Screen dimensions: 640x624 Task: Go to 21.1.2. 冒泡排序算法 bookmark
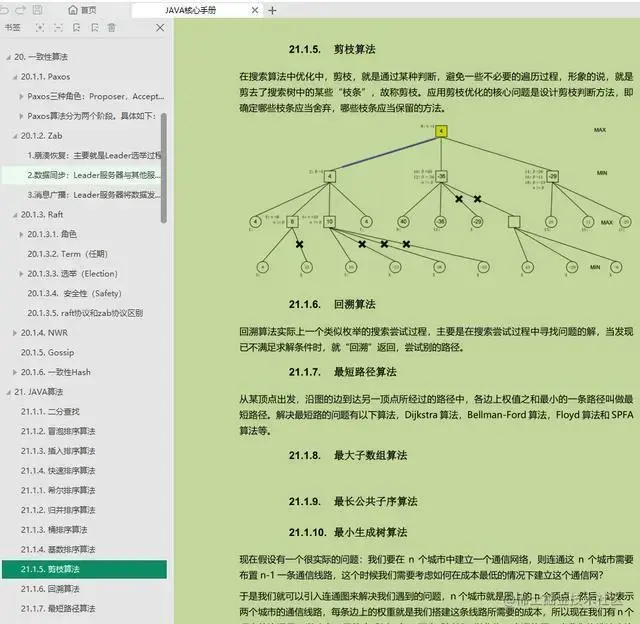coord(58,431)
